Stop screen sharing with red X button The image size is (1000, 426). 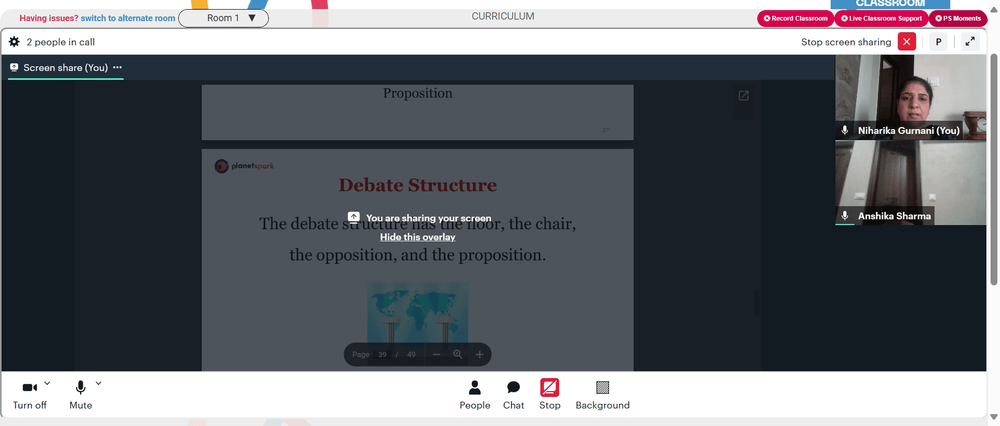pos(906,42)
